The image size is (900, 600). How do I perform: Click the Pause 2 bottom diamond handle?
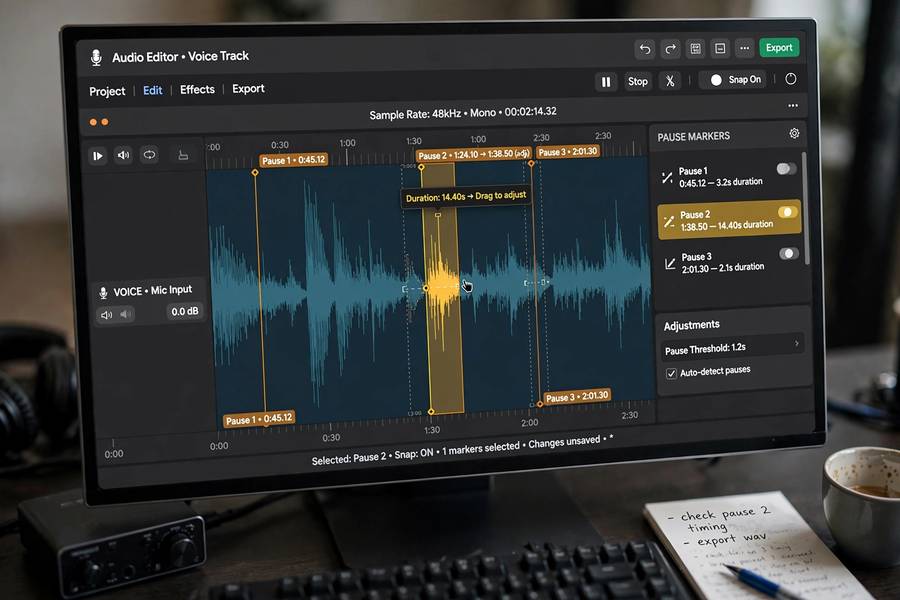click(x=431, y=412)
